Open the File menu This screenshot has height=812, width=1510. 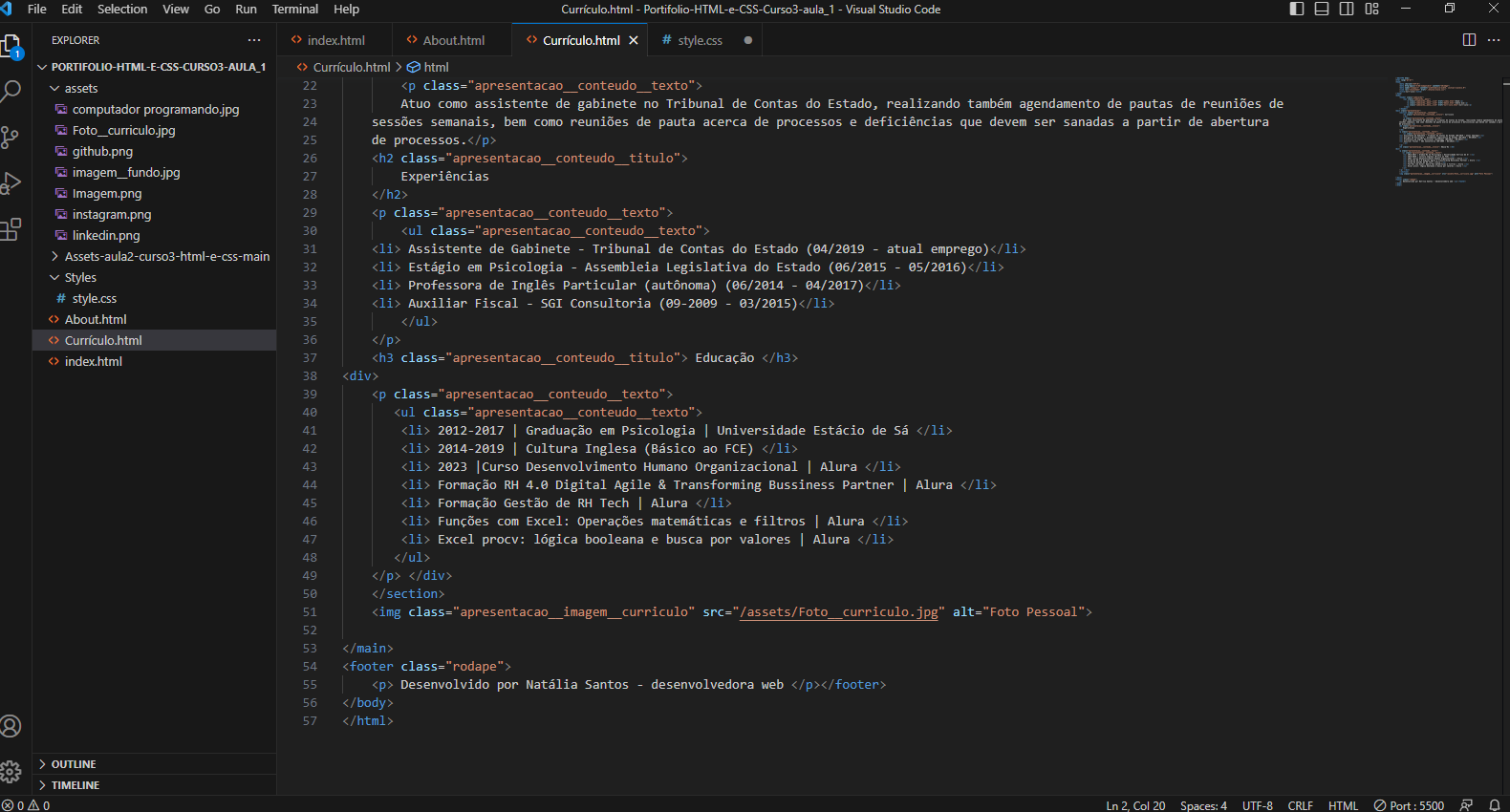(37, 9)
